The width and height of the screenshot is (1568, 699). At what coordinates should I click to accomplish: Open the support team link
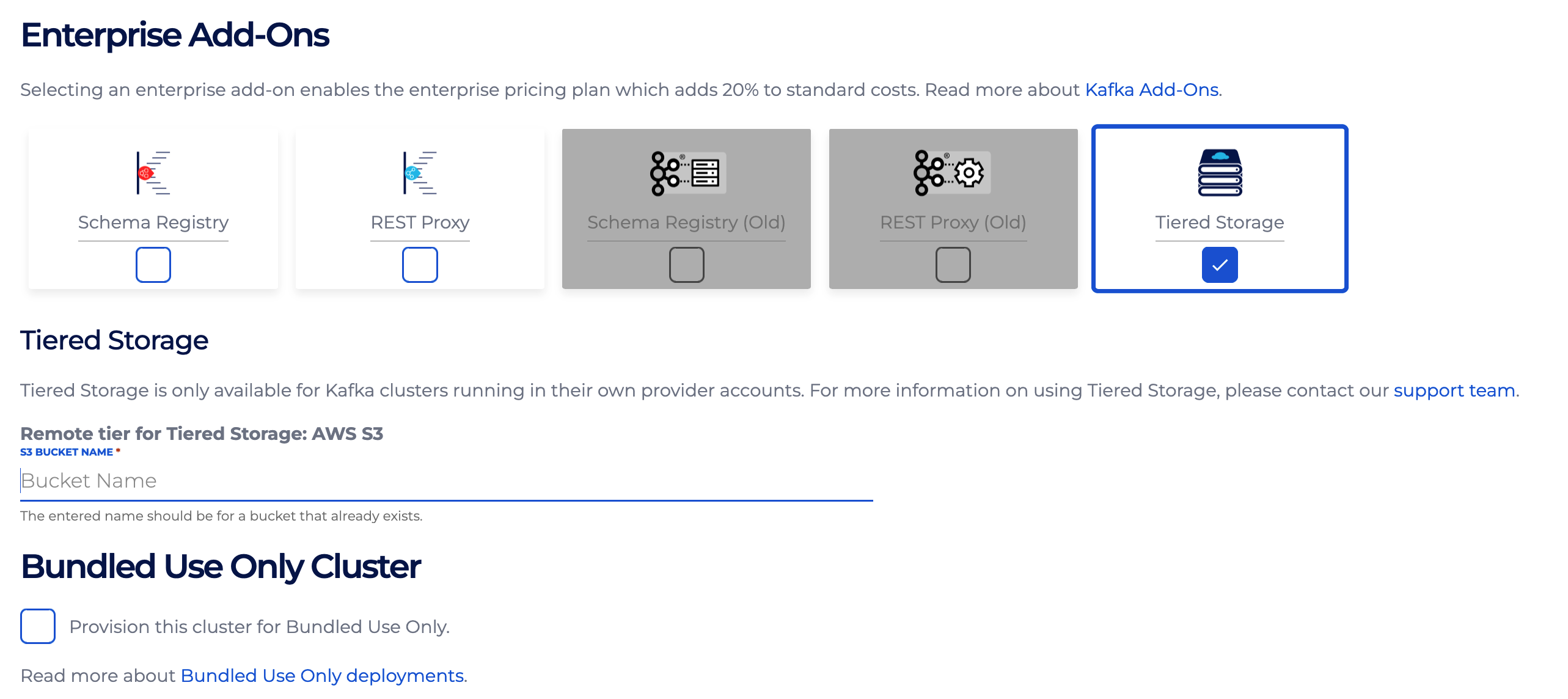[1454, 390]
